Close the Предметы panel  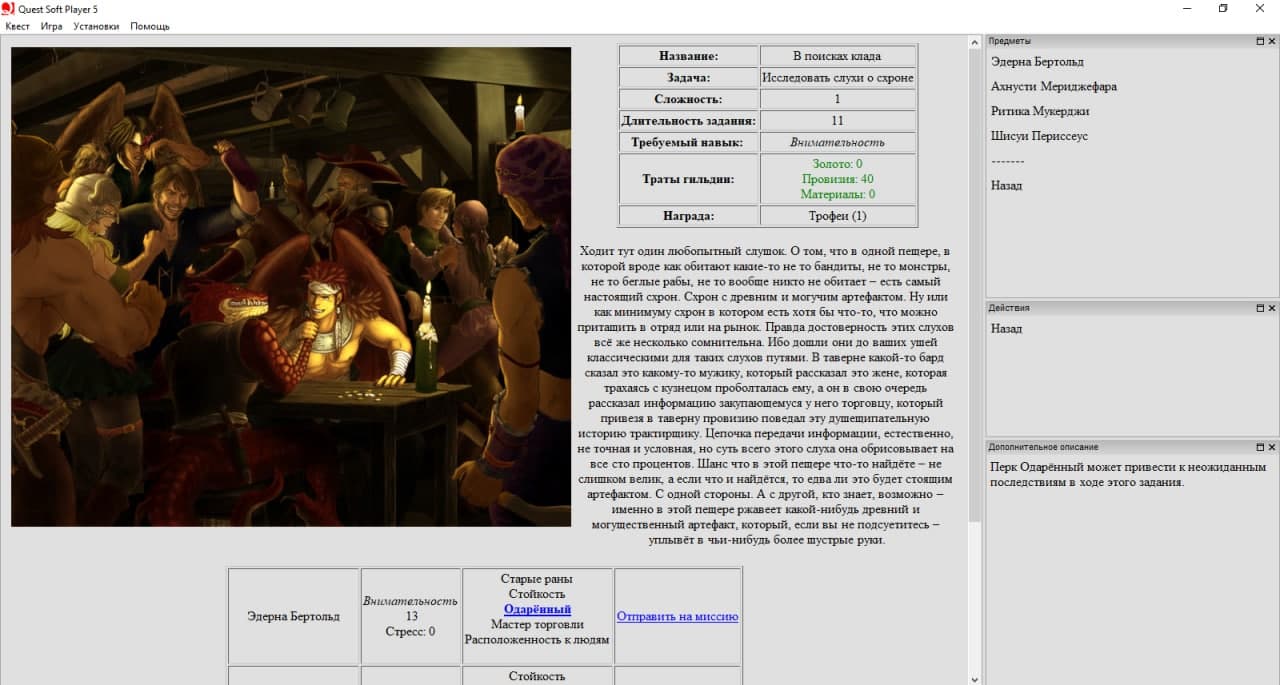(1272, 41)
